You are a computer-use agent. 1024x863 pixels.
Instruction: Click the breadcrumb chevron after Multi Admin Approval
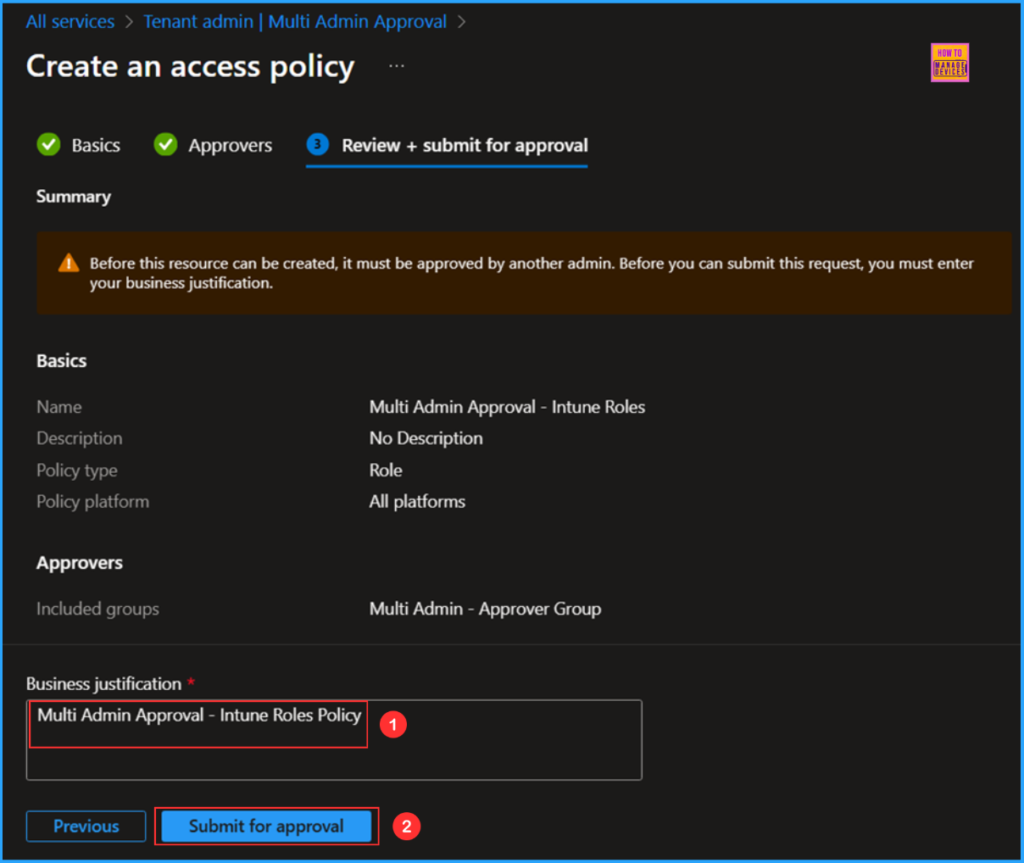[x=461, y=22]
